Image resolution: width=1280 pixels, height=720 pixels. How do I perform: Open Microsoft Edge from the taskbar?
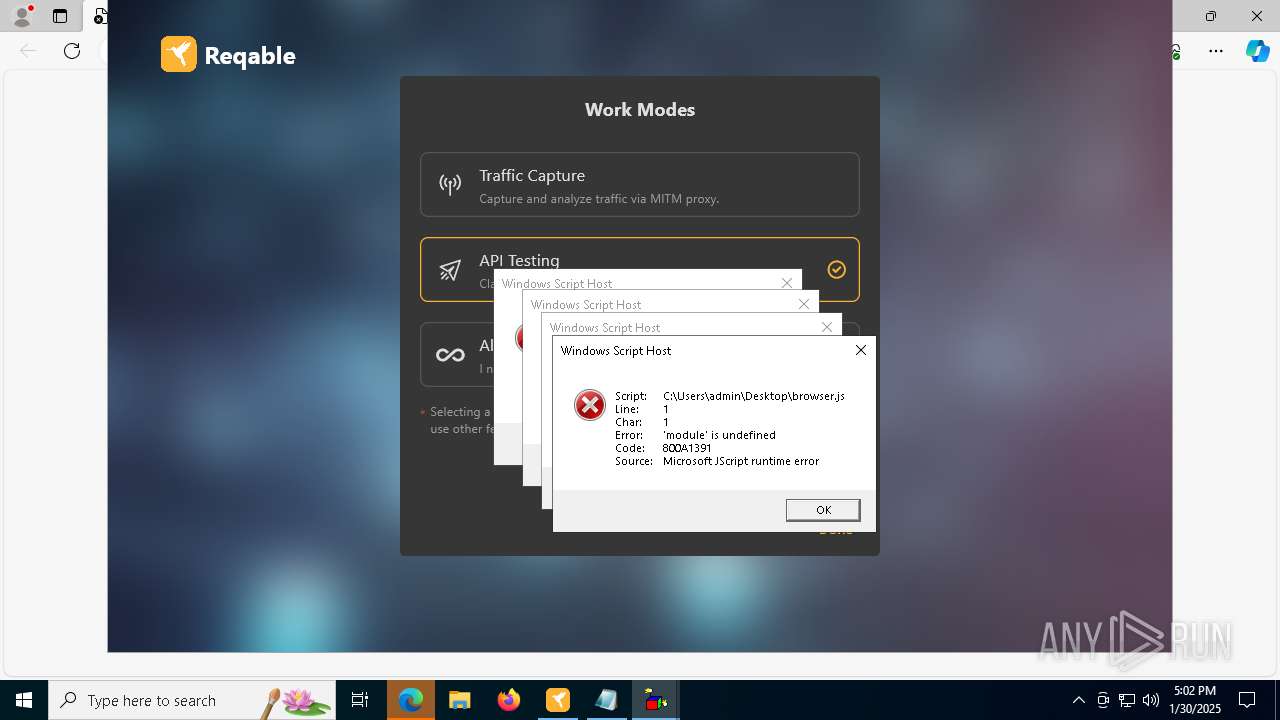pos(411,700)
